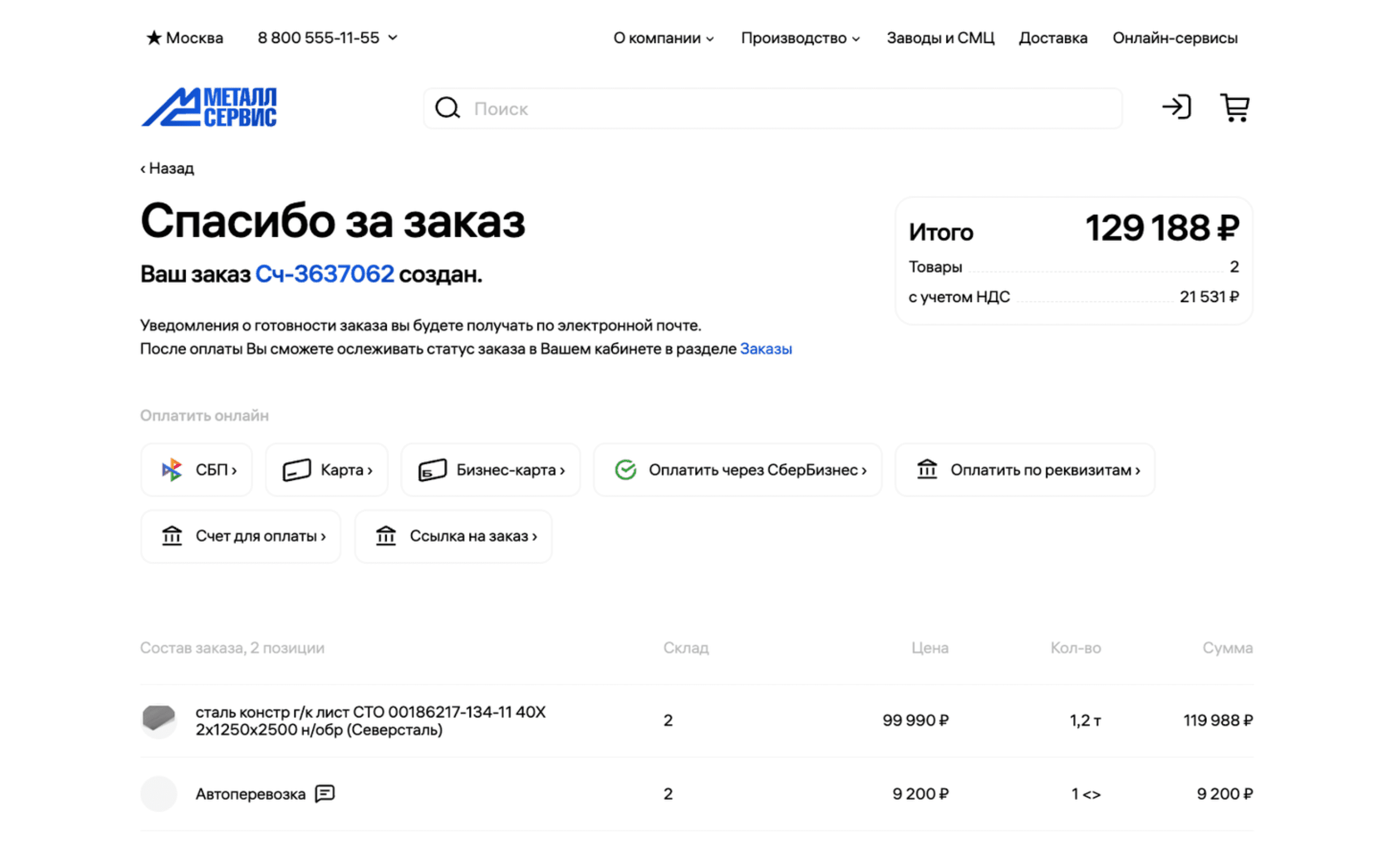
Task: Expand О компании menu
Action: pyautogui.click(x=663, y=38)
